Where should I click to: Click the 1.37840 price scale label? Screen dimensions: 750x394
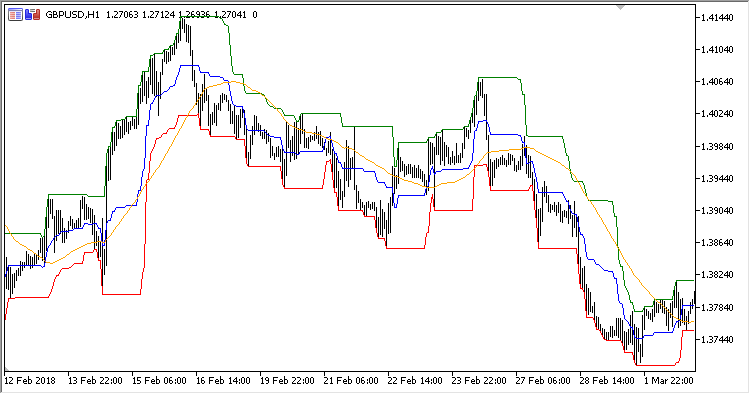(x=717, y=307)
